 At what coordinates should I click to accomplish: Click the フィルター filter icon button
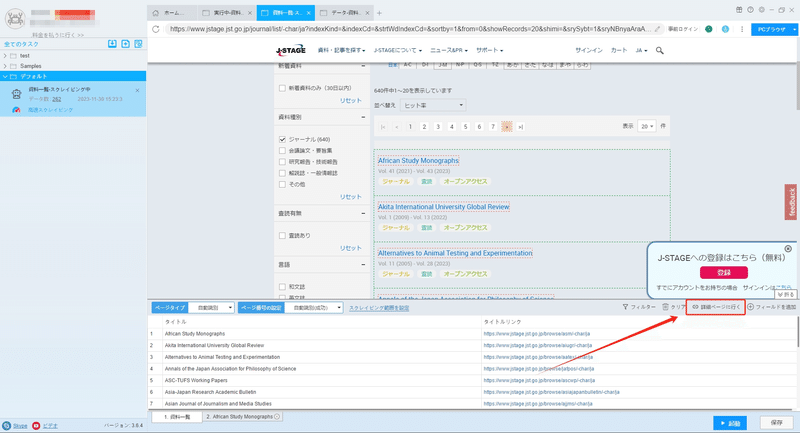click(639, 307)
